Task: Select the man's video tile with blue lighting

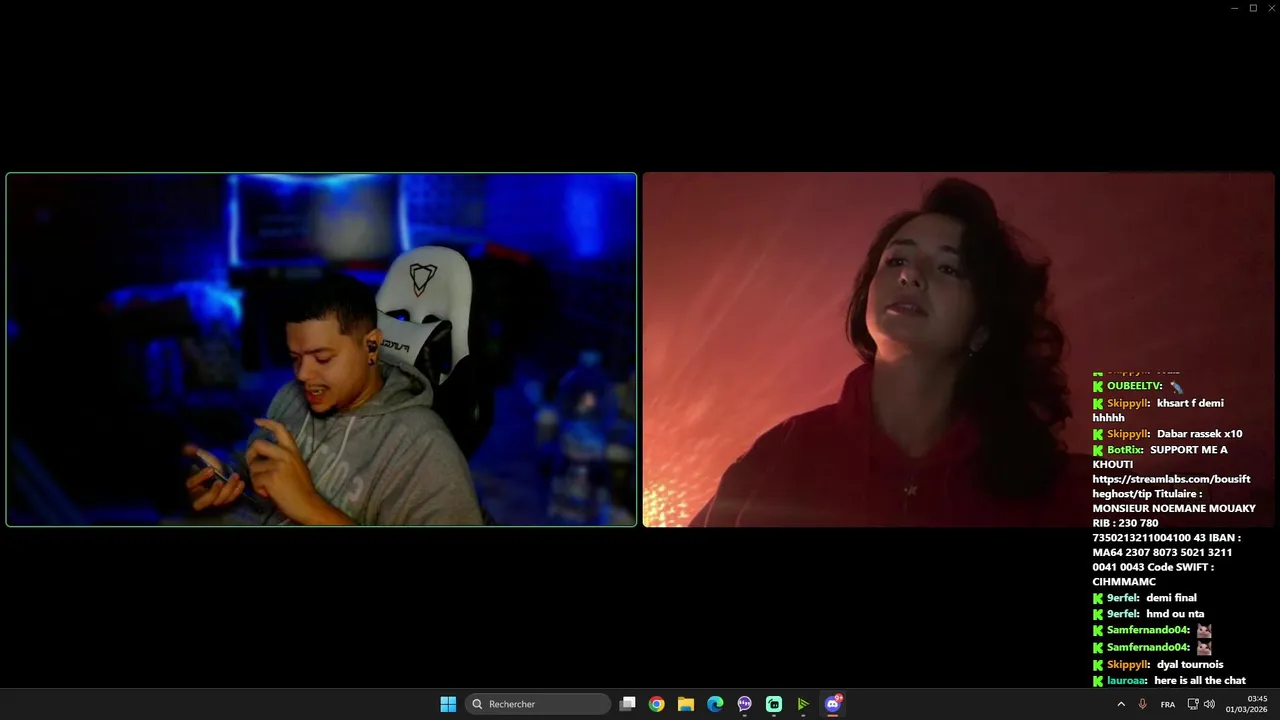Action: click(x=321, y=349)
